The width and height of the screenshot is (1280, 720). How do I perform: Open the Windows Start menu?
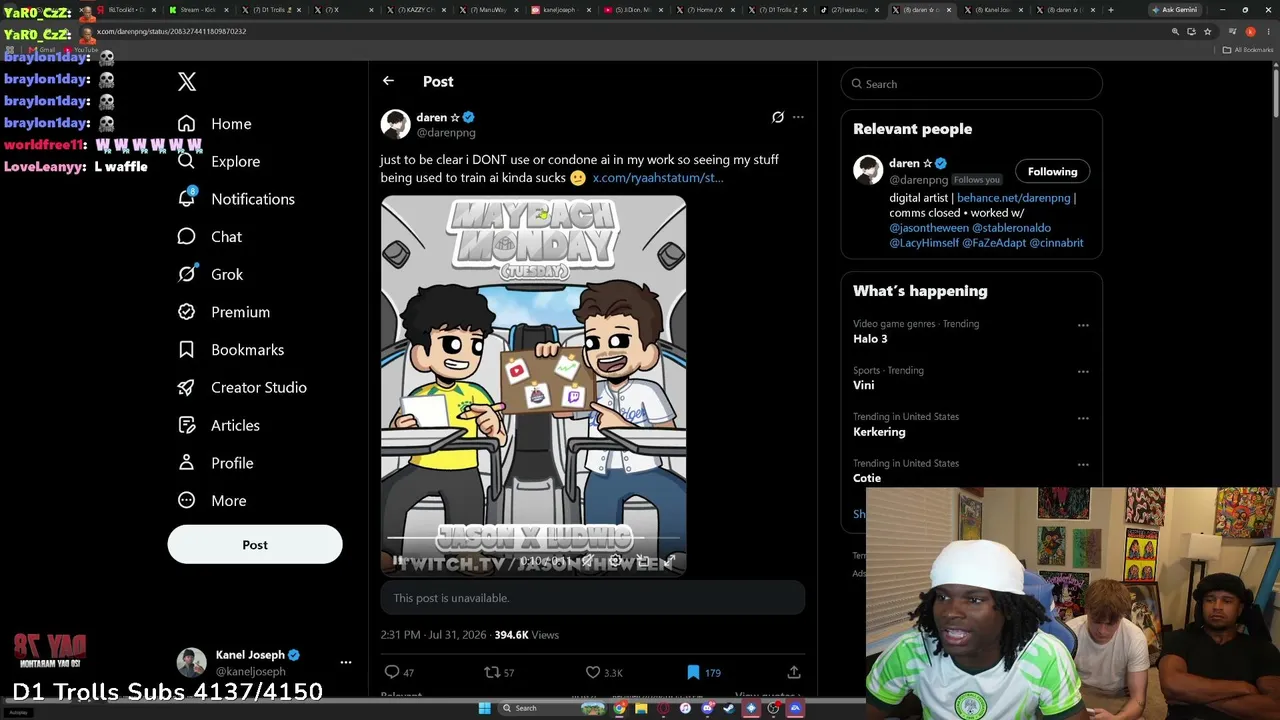pos(485,708)
